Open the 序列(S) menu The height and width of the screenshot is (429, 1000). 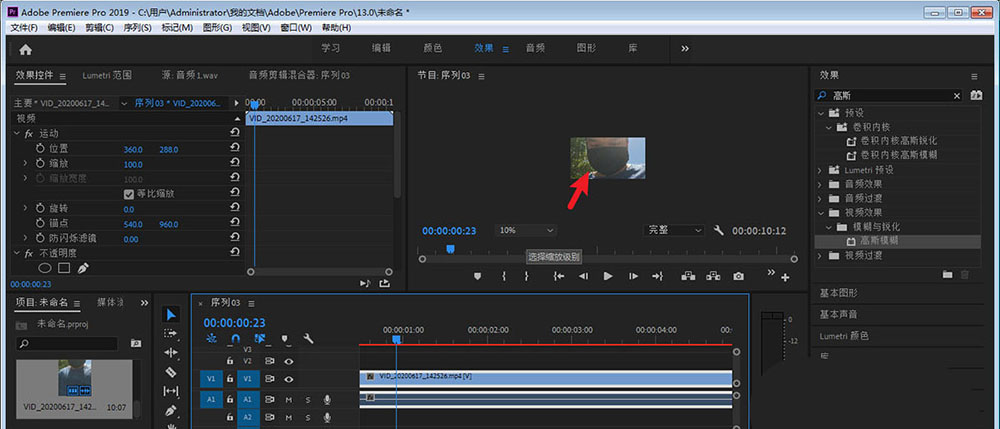[137, 27]
